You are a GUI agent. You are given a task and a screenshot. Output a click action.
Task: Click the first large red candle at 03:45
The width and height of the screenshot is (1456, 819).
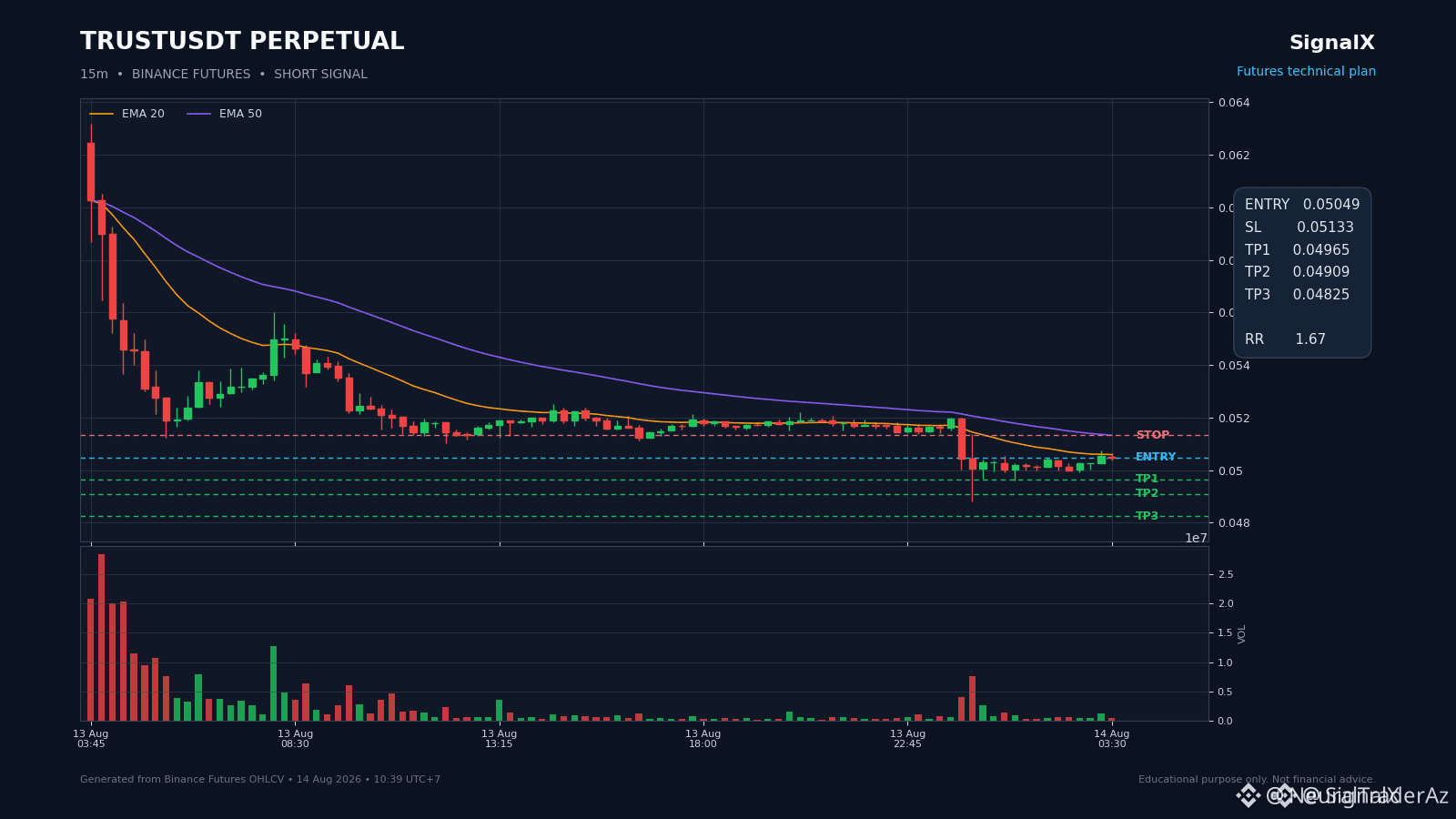[x=91, y=172]
